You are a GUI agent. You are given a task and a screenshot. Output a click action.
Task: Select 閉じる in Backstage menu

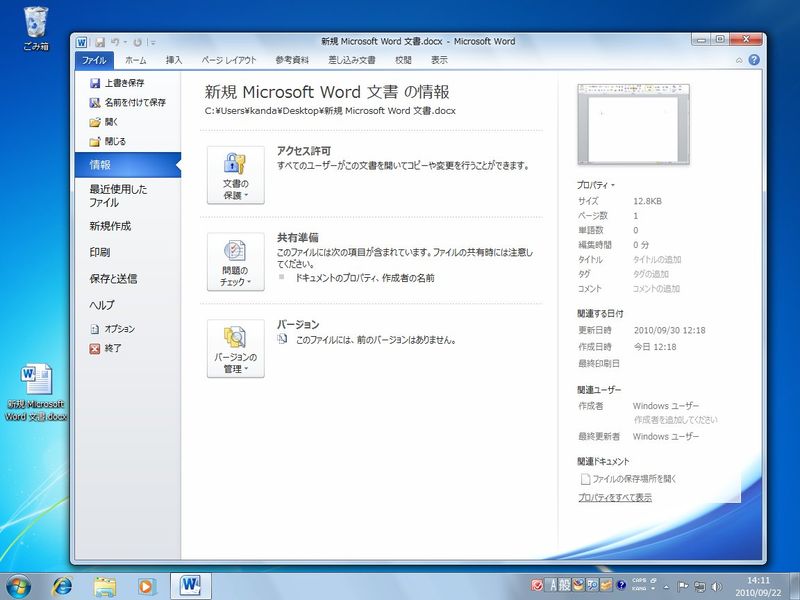(108, 141)
